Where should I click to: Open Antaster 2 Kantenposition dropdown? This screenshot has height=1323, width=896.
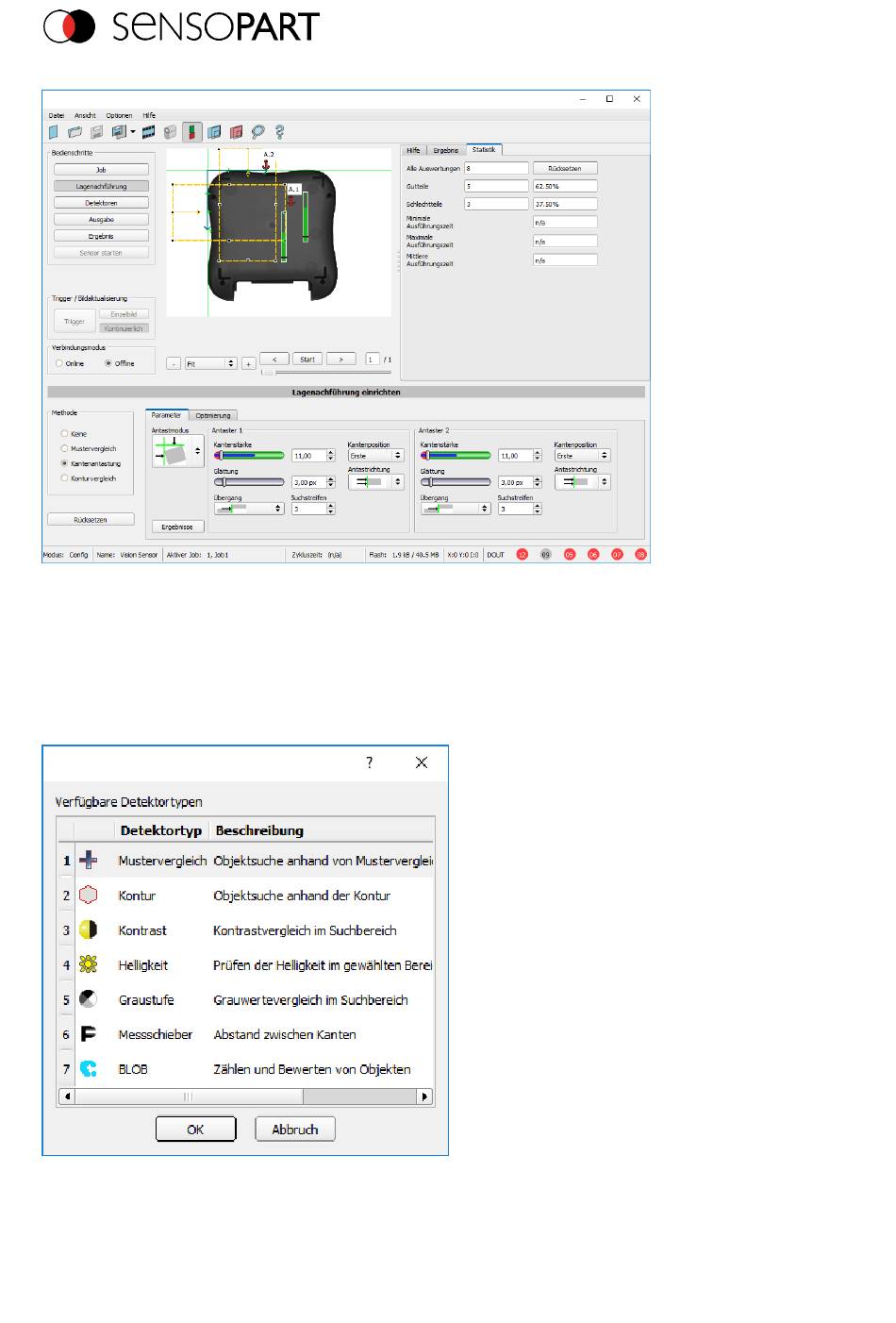pos(582,456)
